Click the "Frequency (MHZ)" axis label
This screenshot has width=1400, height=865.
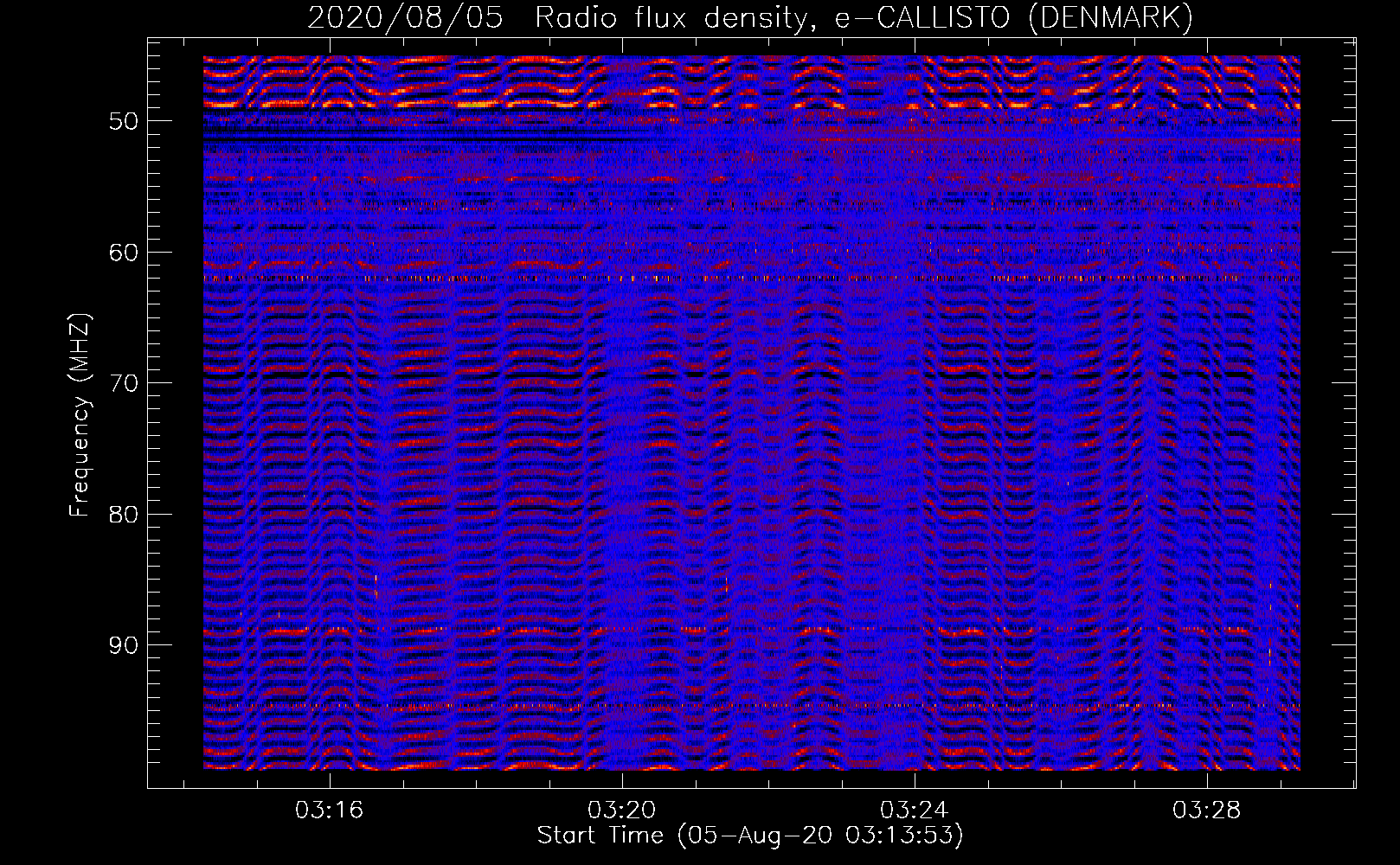(x=80, y=416)
